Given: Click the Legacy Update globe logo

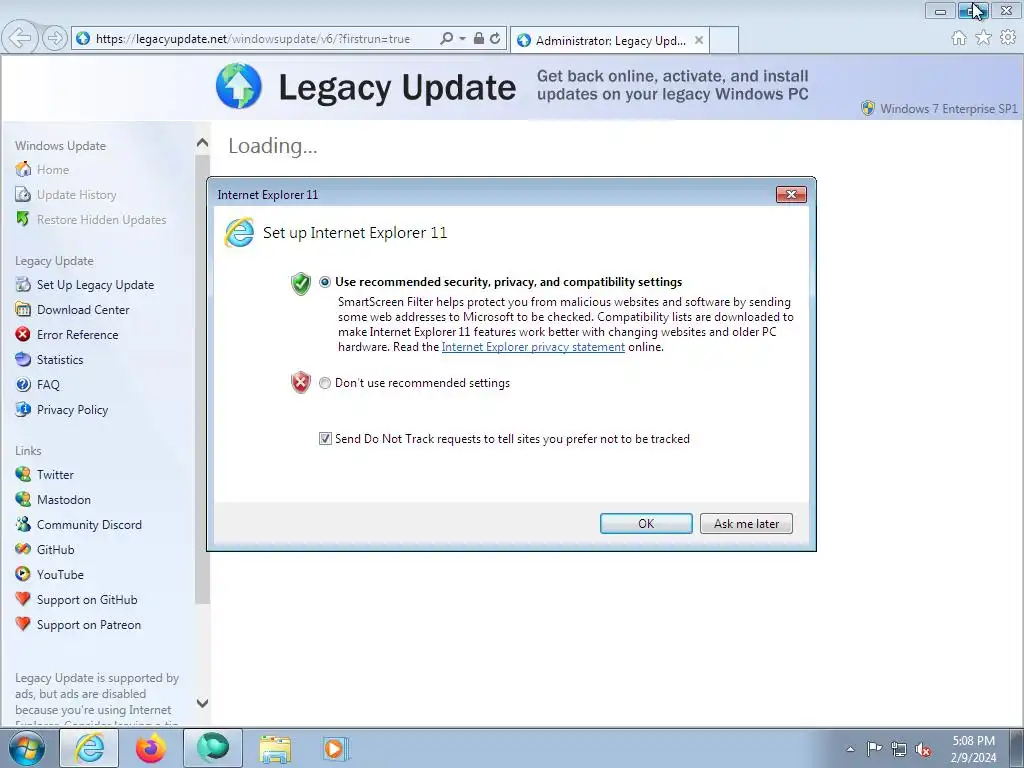Looking at the screenshot, I should [239, 86].
